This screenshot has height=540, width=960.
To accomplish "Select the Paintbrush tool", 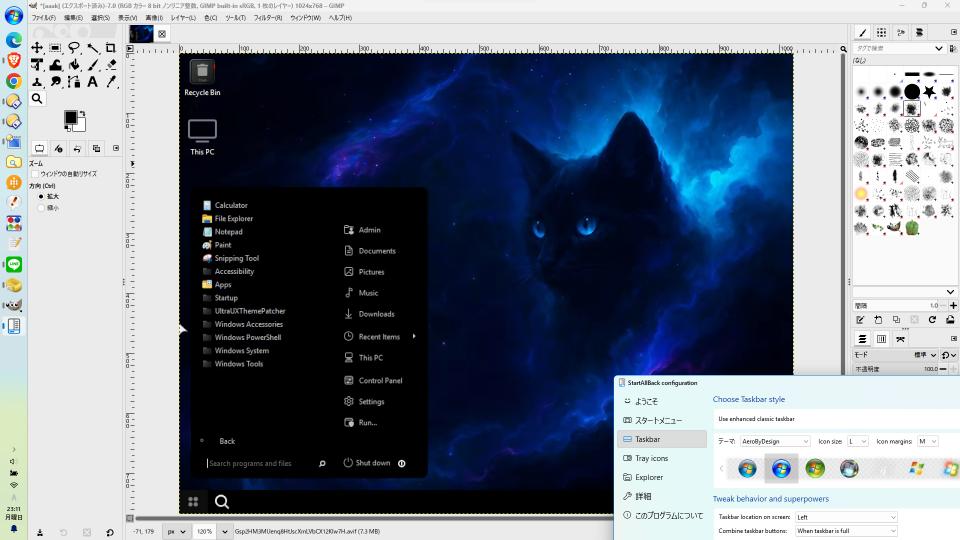I will tap(92, 64).
